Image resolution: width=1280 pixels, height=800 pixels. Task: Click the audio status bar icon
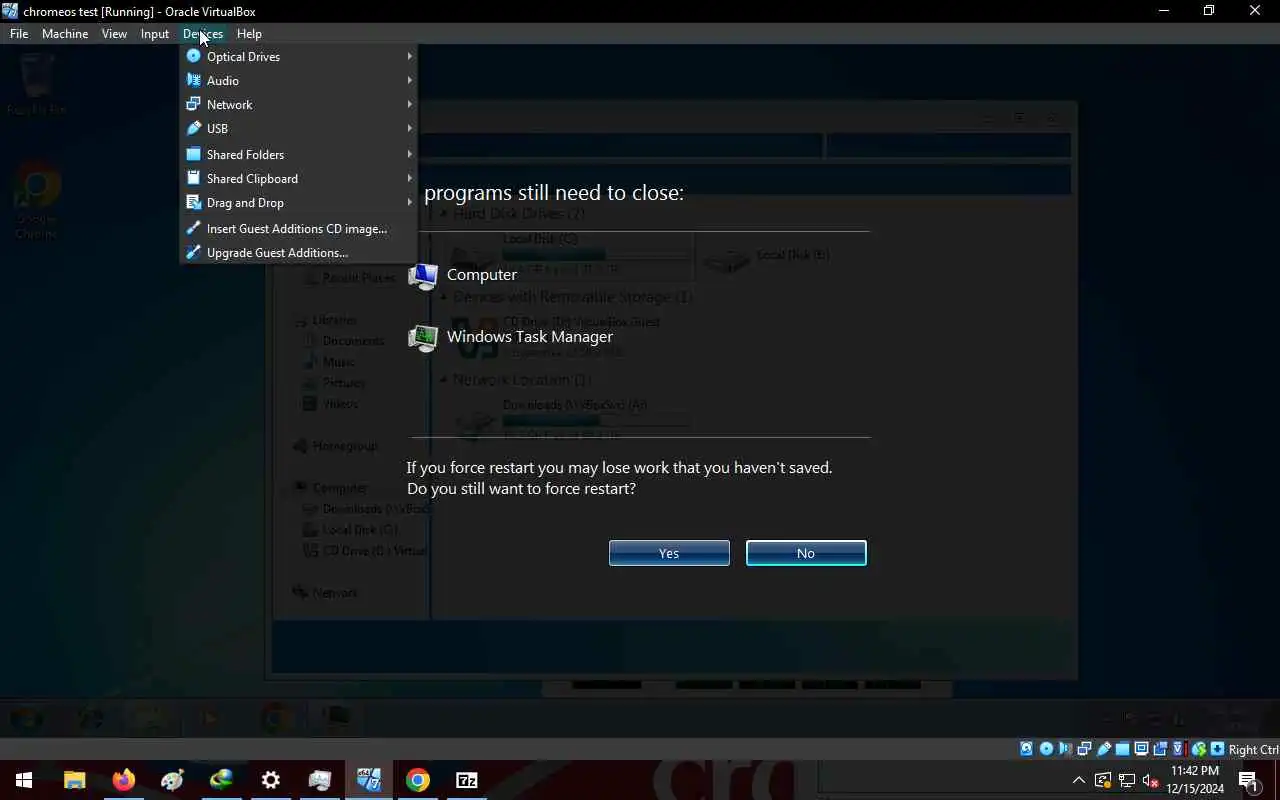[x=1065, y=749]
